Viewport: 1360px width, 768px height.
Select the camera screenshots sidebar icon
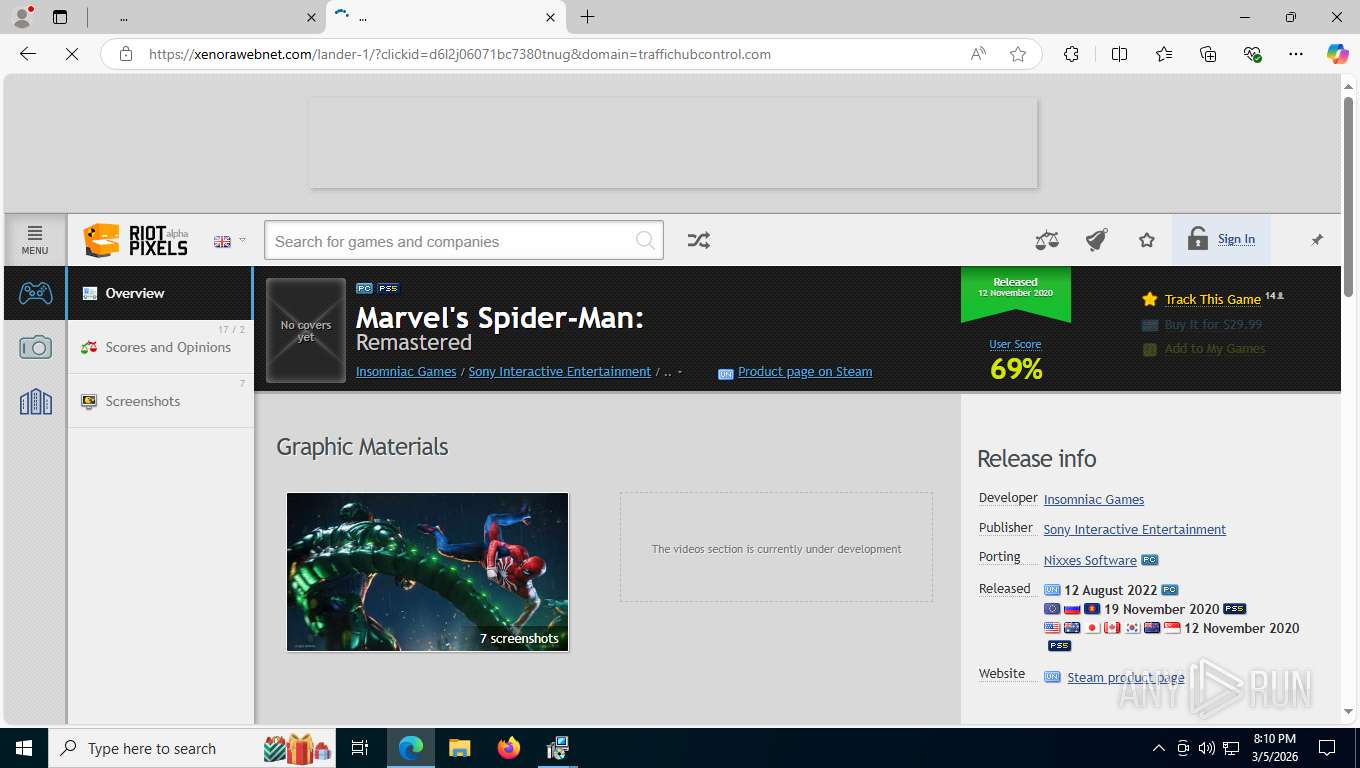pyautogui.click(x=36, y=347)
